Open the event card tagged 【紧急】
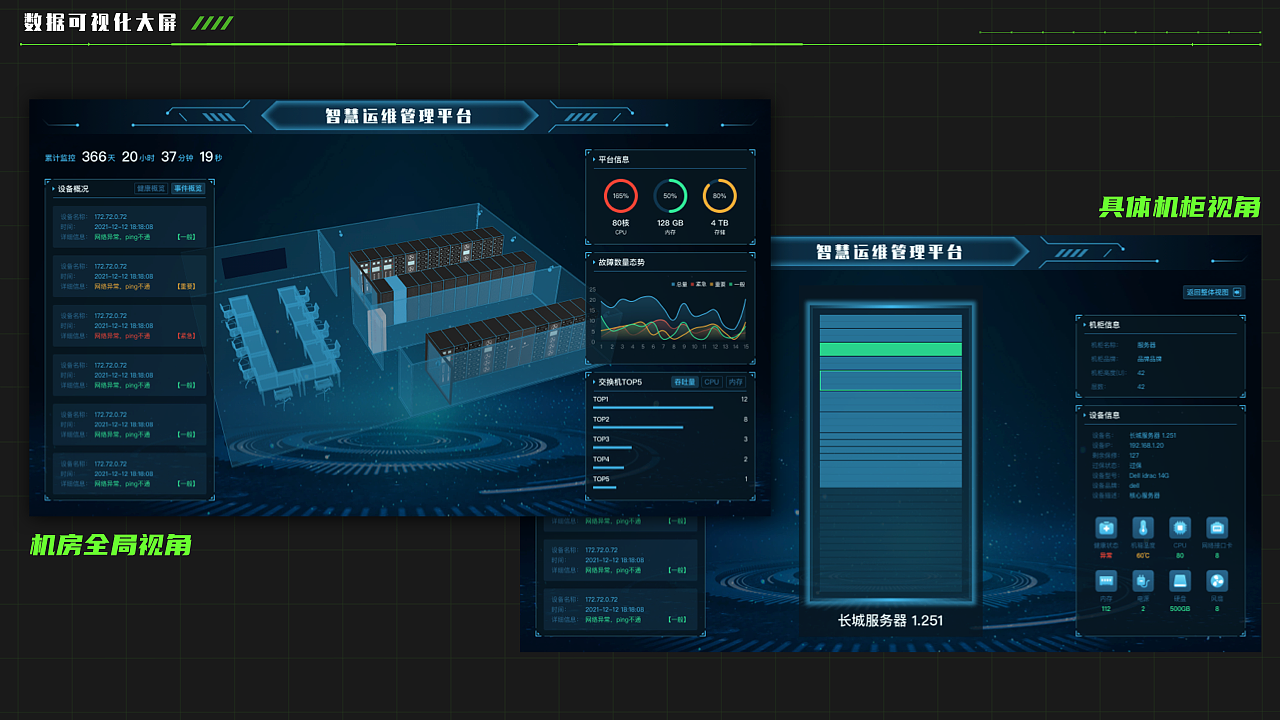This screenshot has height=720, width=1280. tap(130, 325)
